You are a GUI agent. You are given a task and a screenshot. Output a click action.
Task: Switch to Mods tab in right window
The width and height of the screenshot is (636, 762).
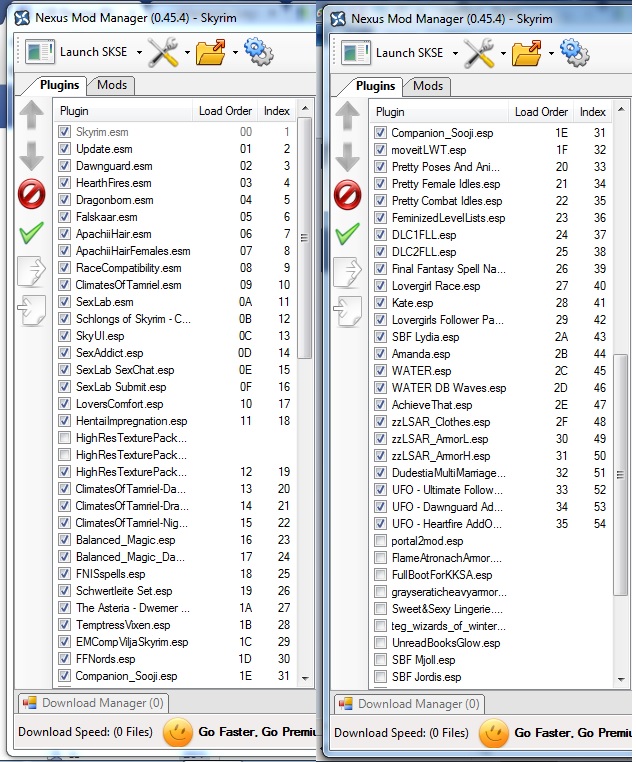click(x=428, y=86)
